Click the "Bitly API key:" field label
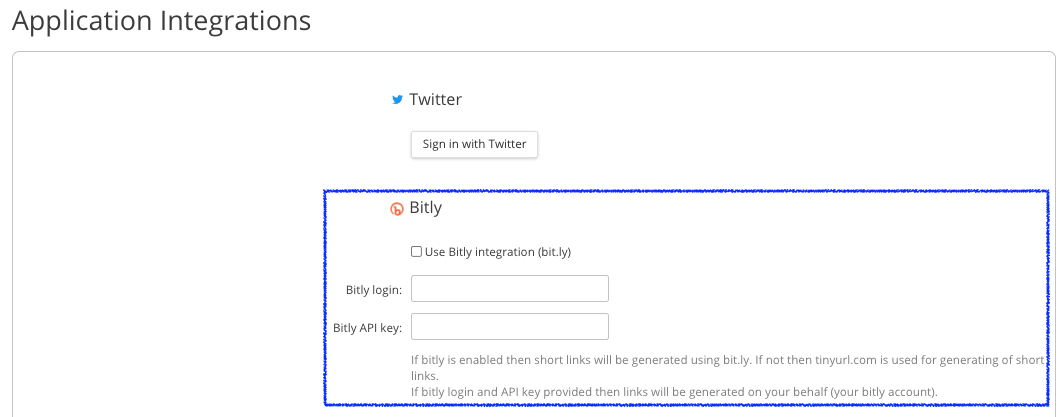Viewport: 1061px width, 417px height. pyautogui.click(x=367, y=328)
